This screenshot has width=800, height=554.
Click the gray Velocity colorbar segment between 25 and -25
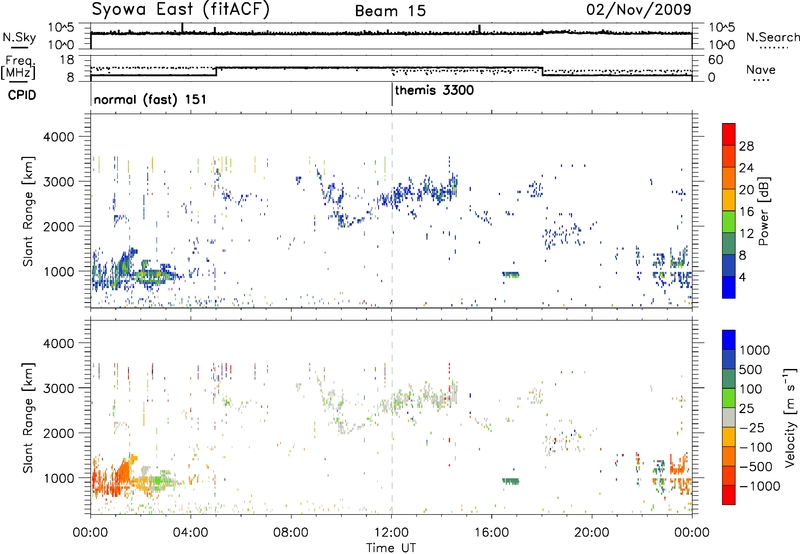729,417
